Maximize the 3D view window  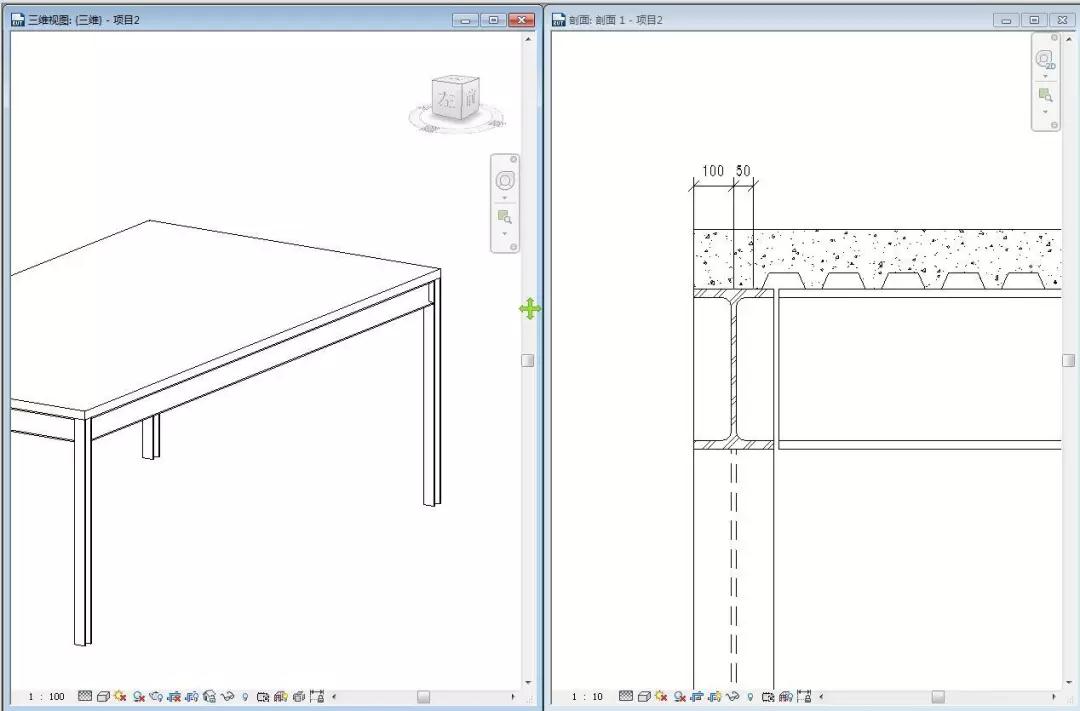493,20
